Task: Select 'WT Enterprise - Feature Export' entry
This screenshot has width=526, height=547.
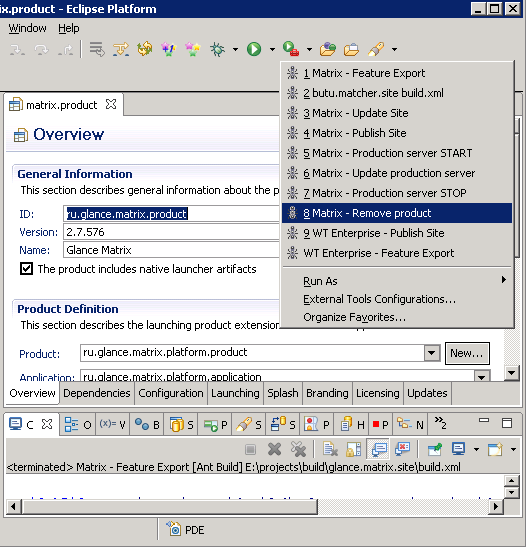Action: tap(397, 253)
